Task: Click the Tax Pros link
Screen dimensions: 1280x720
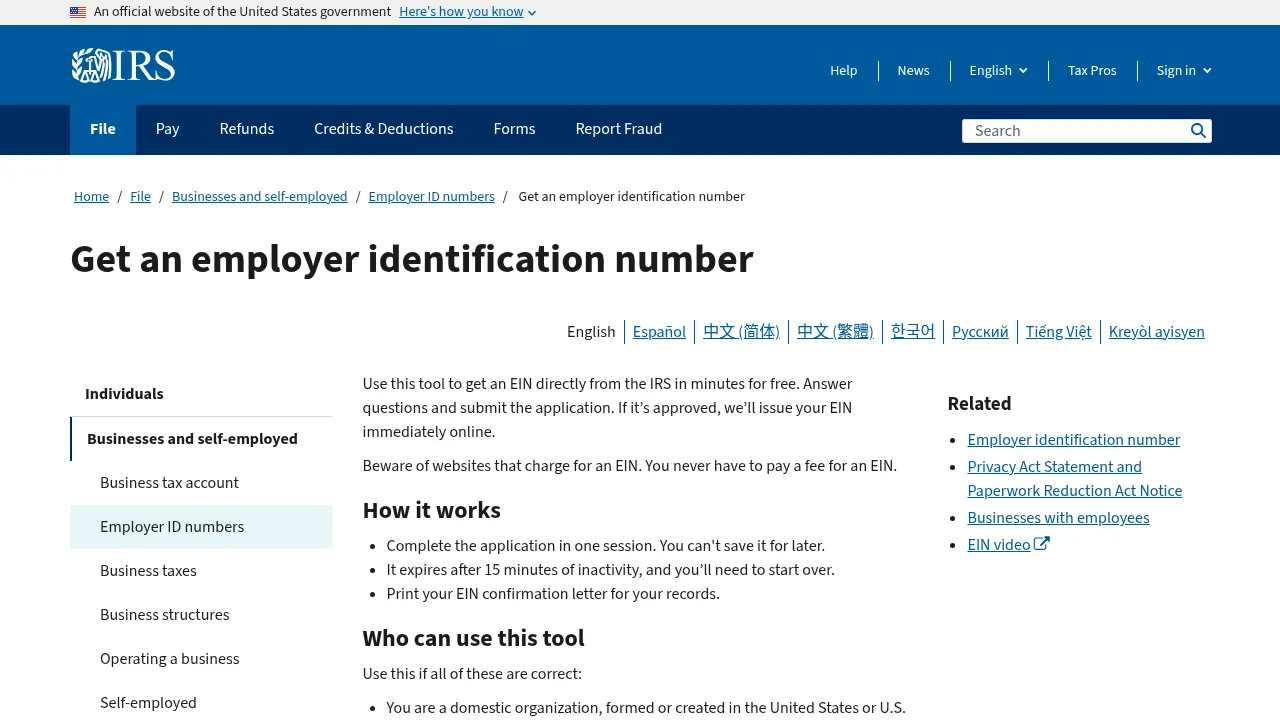Action: tap(1092, 71)
